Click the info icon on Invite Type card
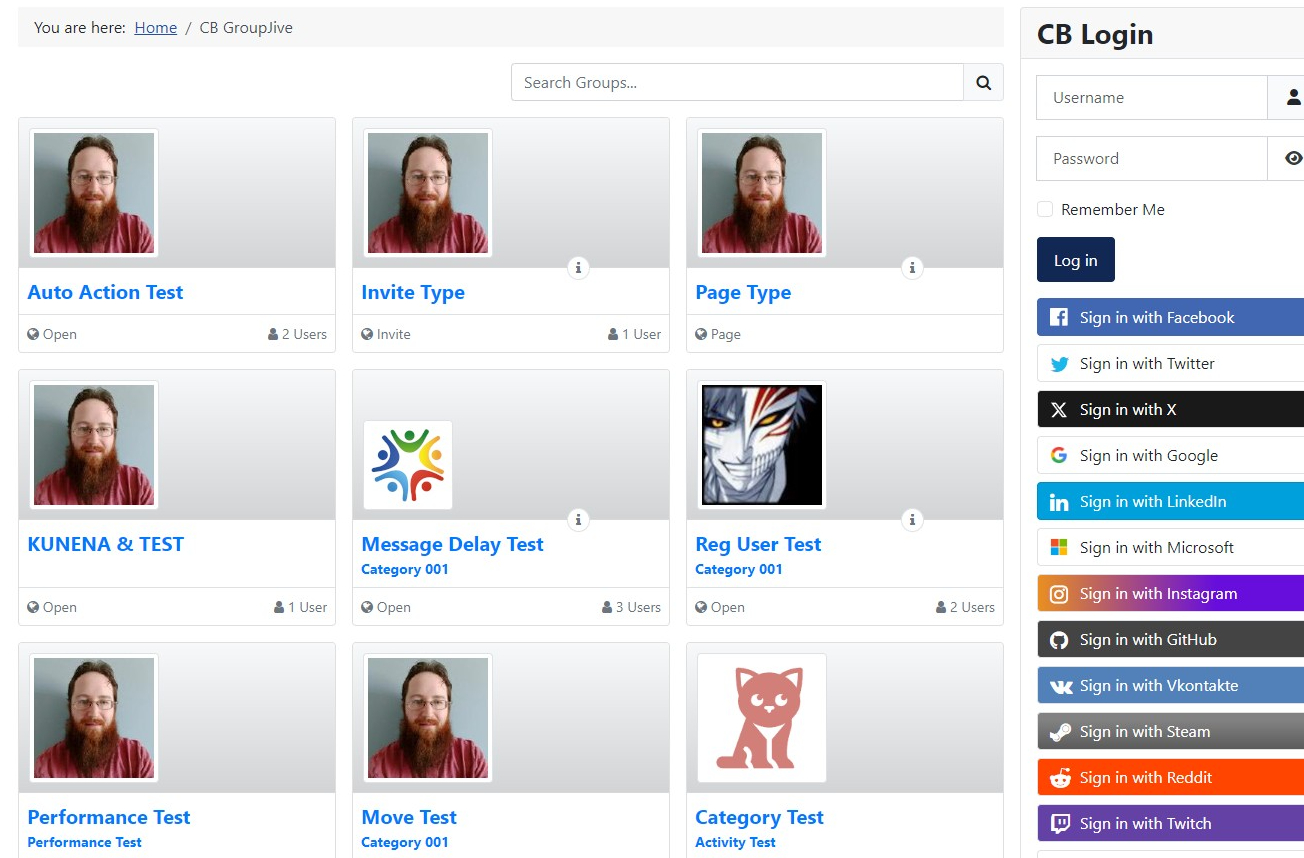The width and height of the screenshot is (1304, 858). coord(578,267)
